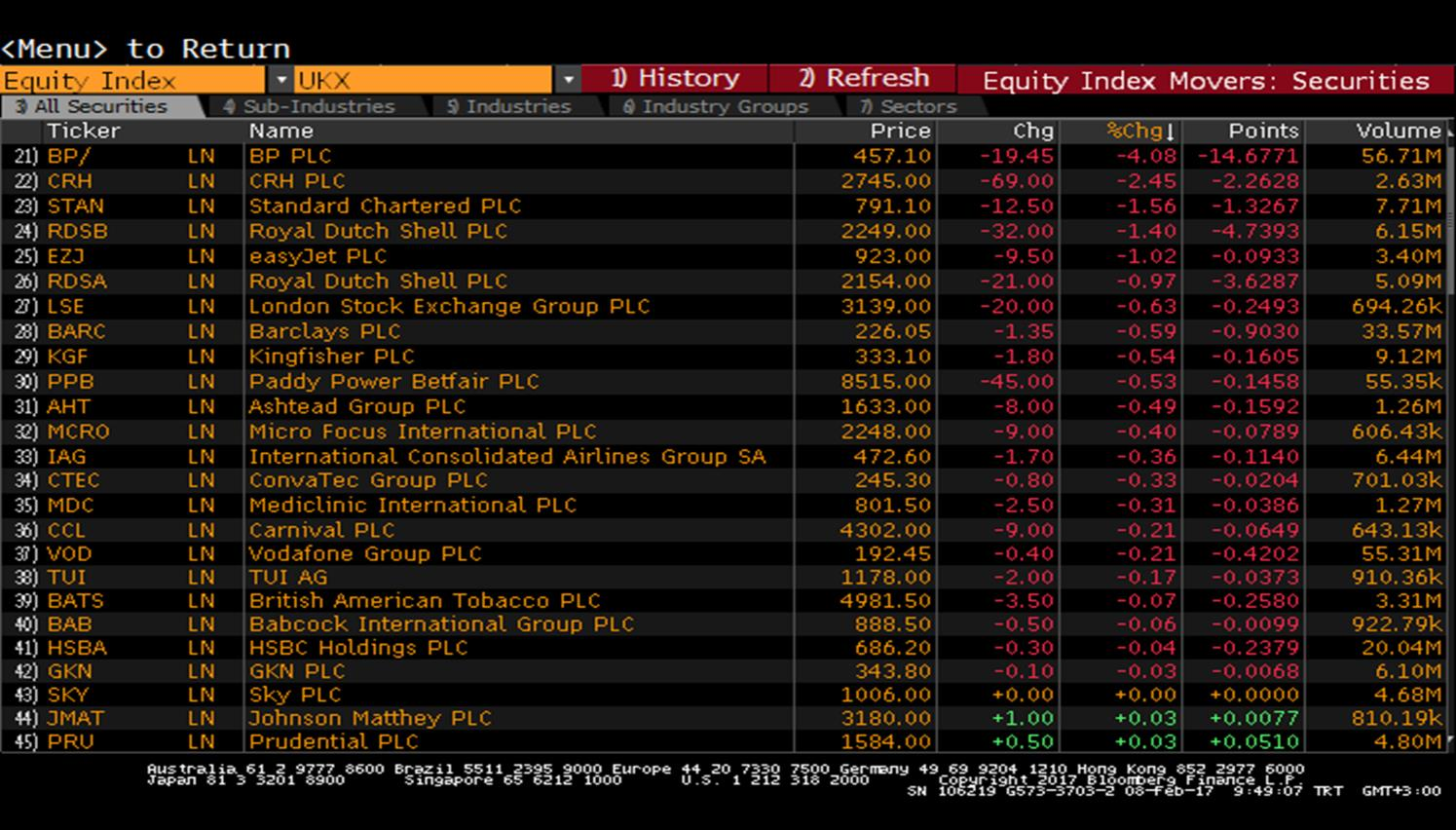The width and height of the screenshot is (1456, 830).
Task: Click BP points value -14.6771
Action: pos(1248,156)
